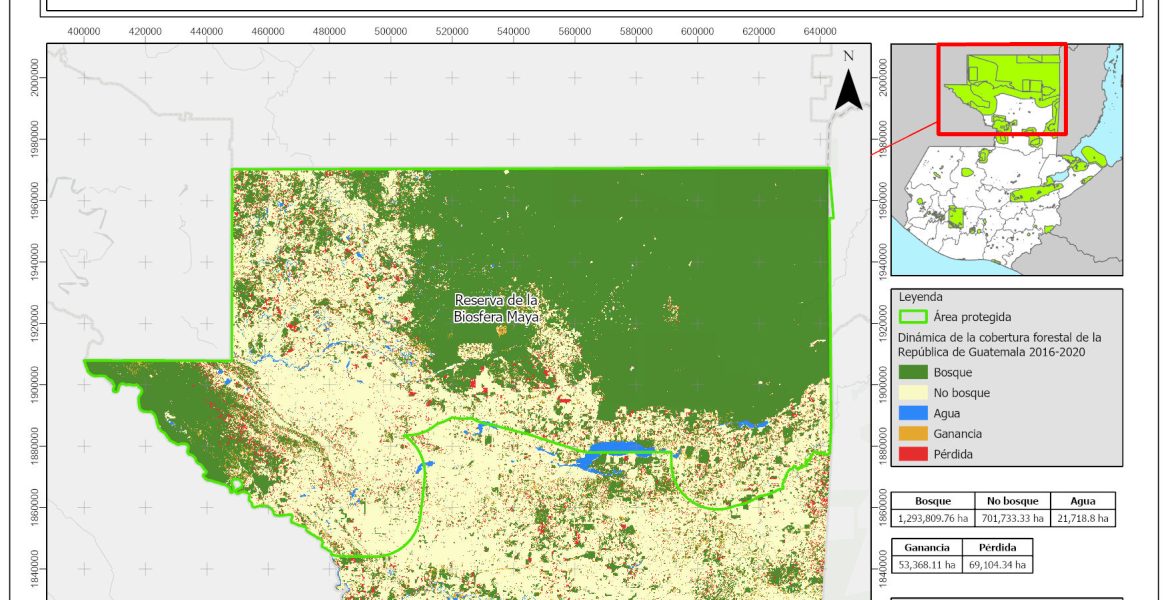Click the Ganancia table header cell
The width and height of the screenshot is (1170, 600).
pos(927,548)
